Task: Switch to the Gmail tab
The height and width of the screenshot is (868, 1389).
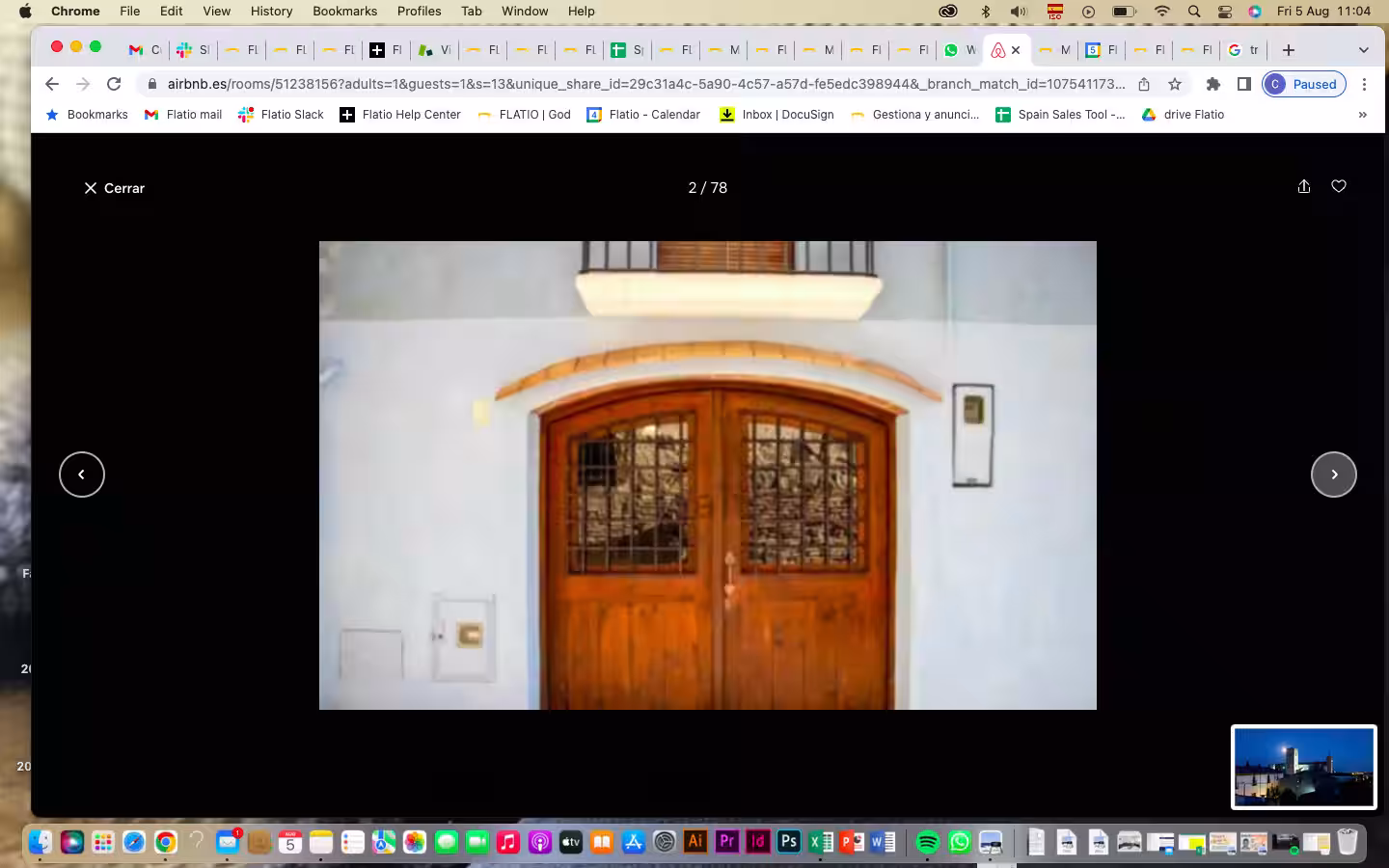Action: click(x=145, y=50)
